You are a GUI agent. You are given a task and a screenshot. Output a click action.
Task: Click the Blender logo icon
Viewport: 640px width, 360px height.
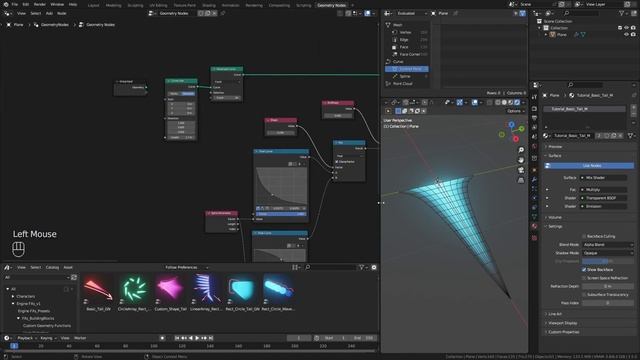point(6,4)
